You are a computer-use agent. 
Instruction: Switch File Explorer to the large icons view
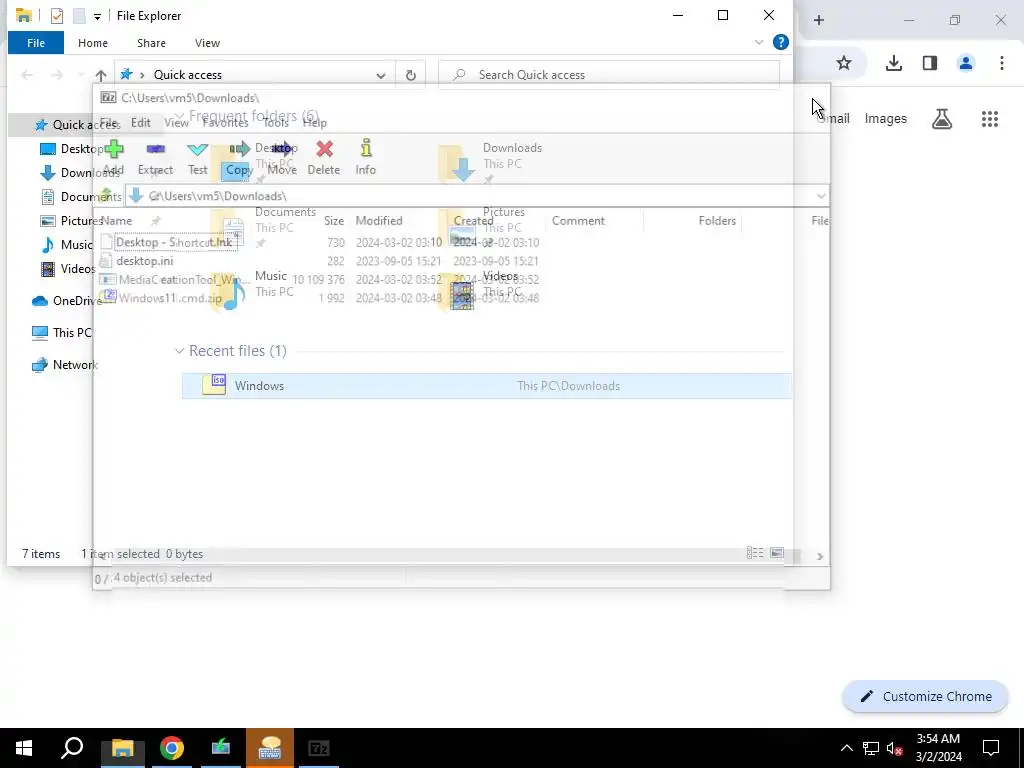(x=776, y=553)
